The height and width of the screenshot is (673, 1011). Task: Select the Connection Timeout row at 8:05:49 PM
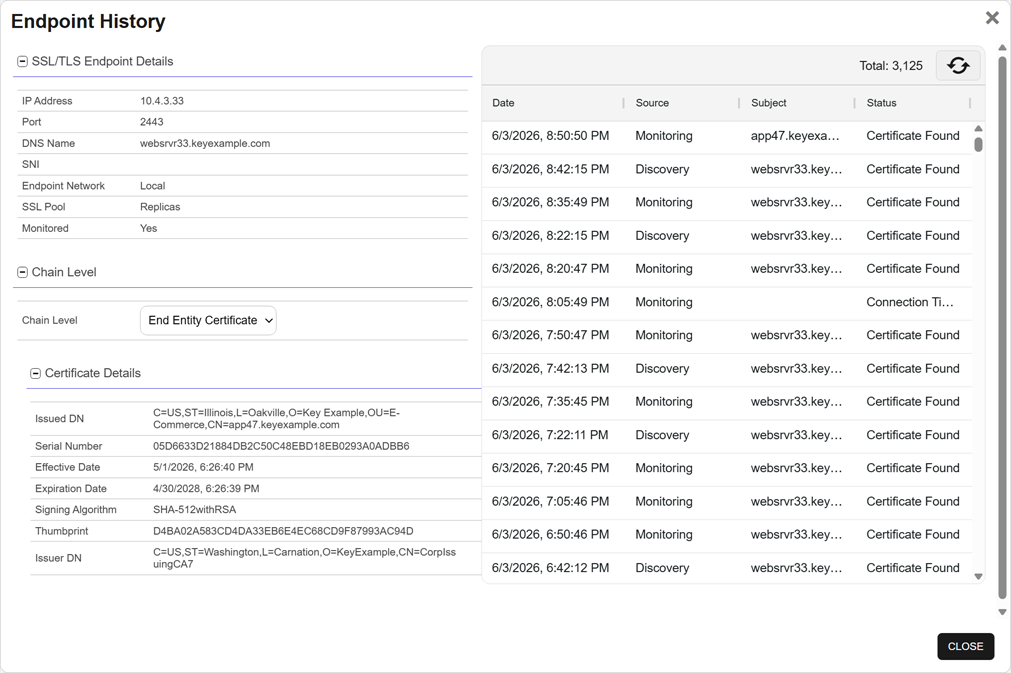tap(727, 302)
